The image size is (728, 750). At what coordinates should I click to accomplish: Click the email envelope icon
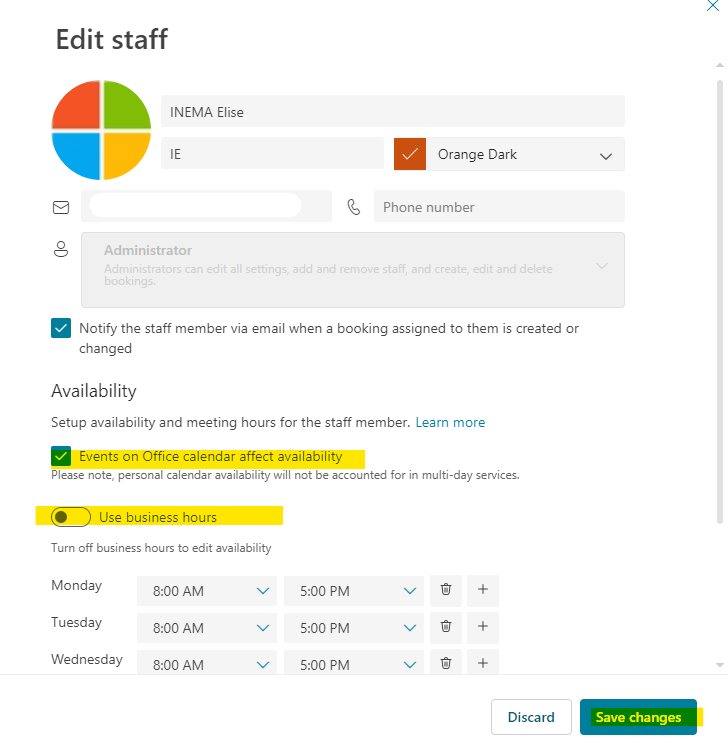coord(61,207)
